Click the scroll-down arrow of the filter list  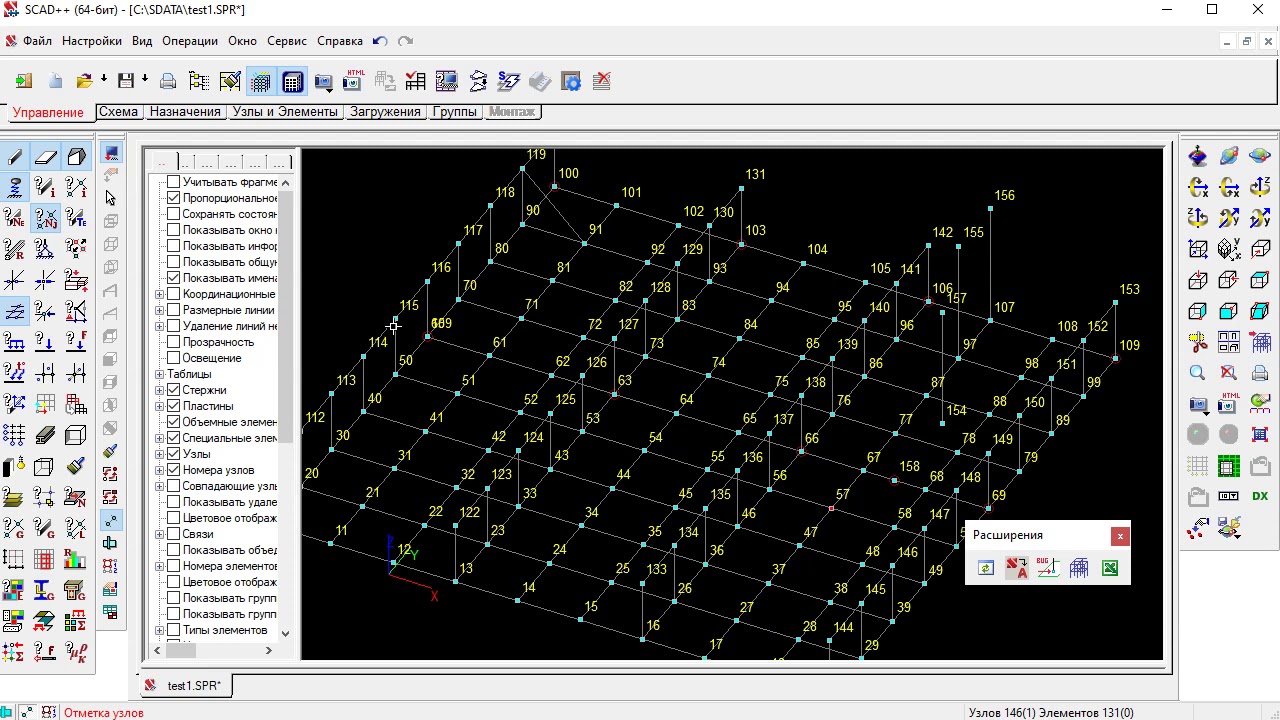click(x=286, y=633)
